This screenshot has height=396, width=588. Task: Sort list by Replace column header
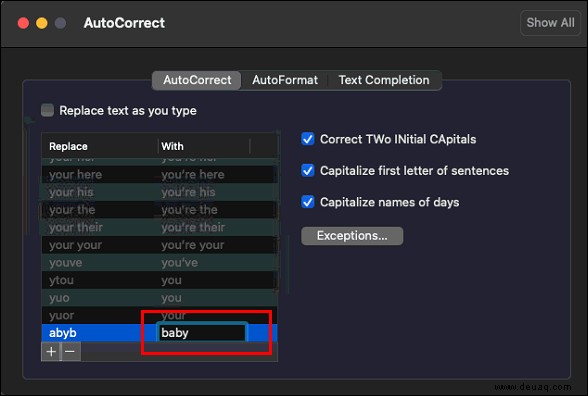click(x=99, y=146)
